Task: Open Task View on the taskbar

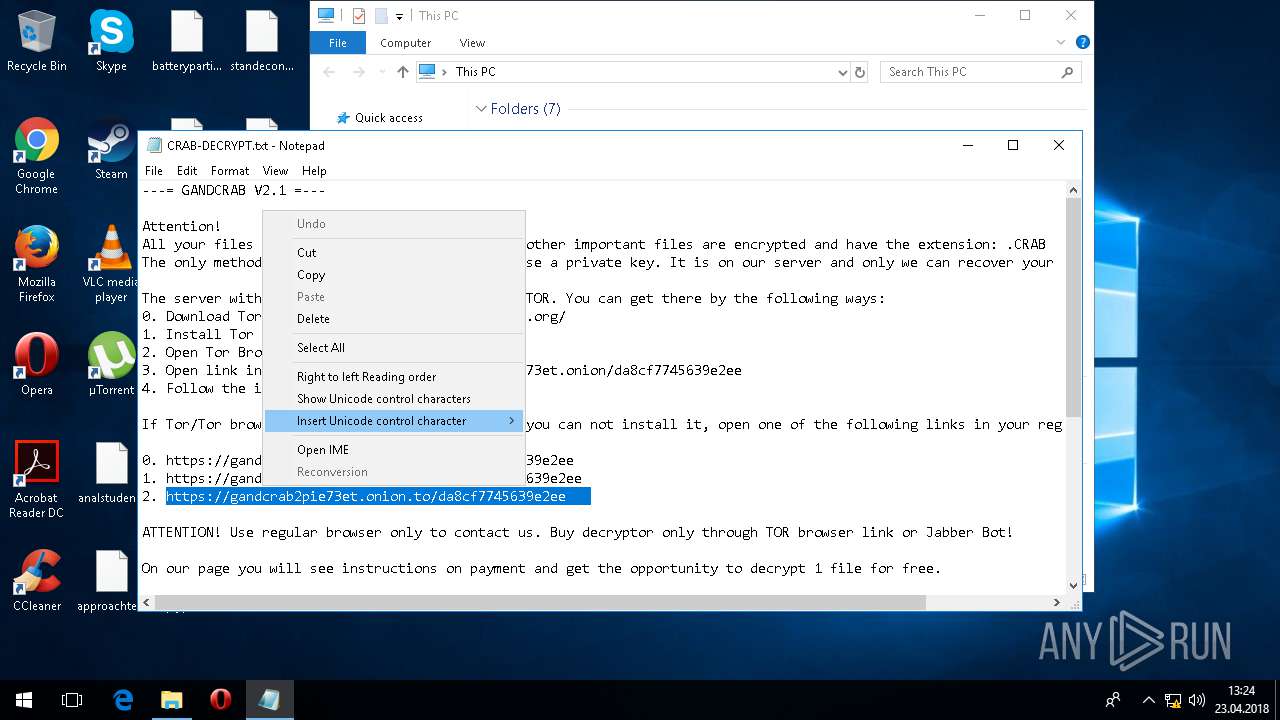Action: pos(72,700)
